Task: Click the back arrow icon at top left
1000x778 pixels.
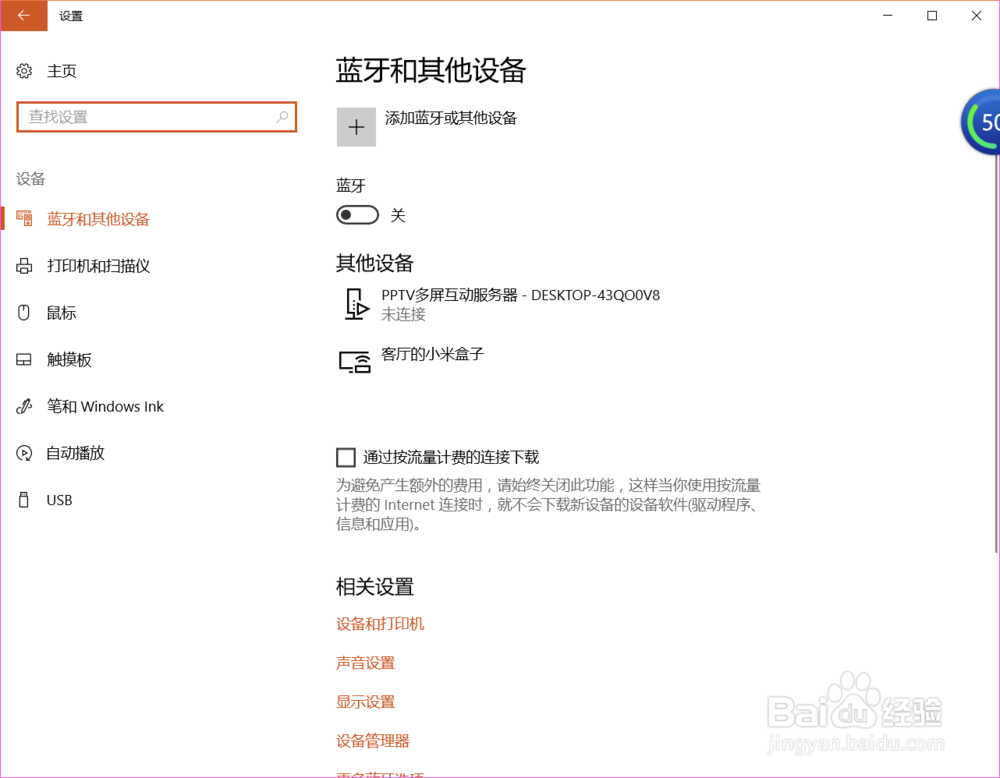Action: coord(22,16)
